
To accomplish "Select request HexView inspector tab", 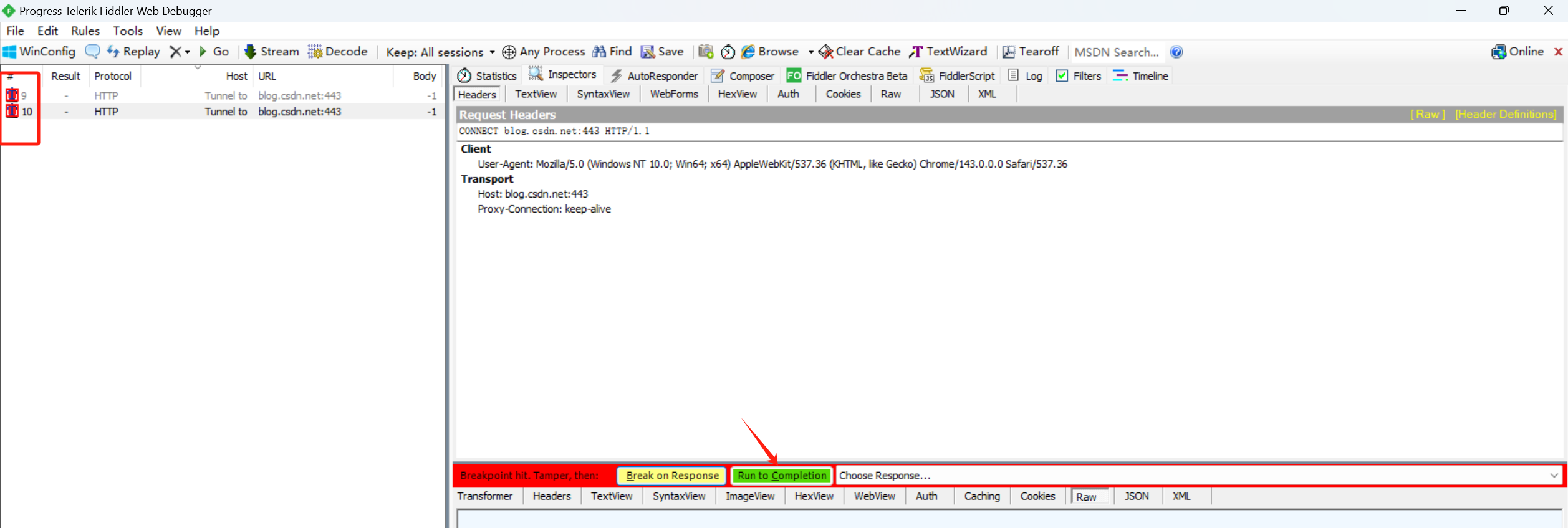I will click(737, 94).
